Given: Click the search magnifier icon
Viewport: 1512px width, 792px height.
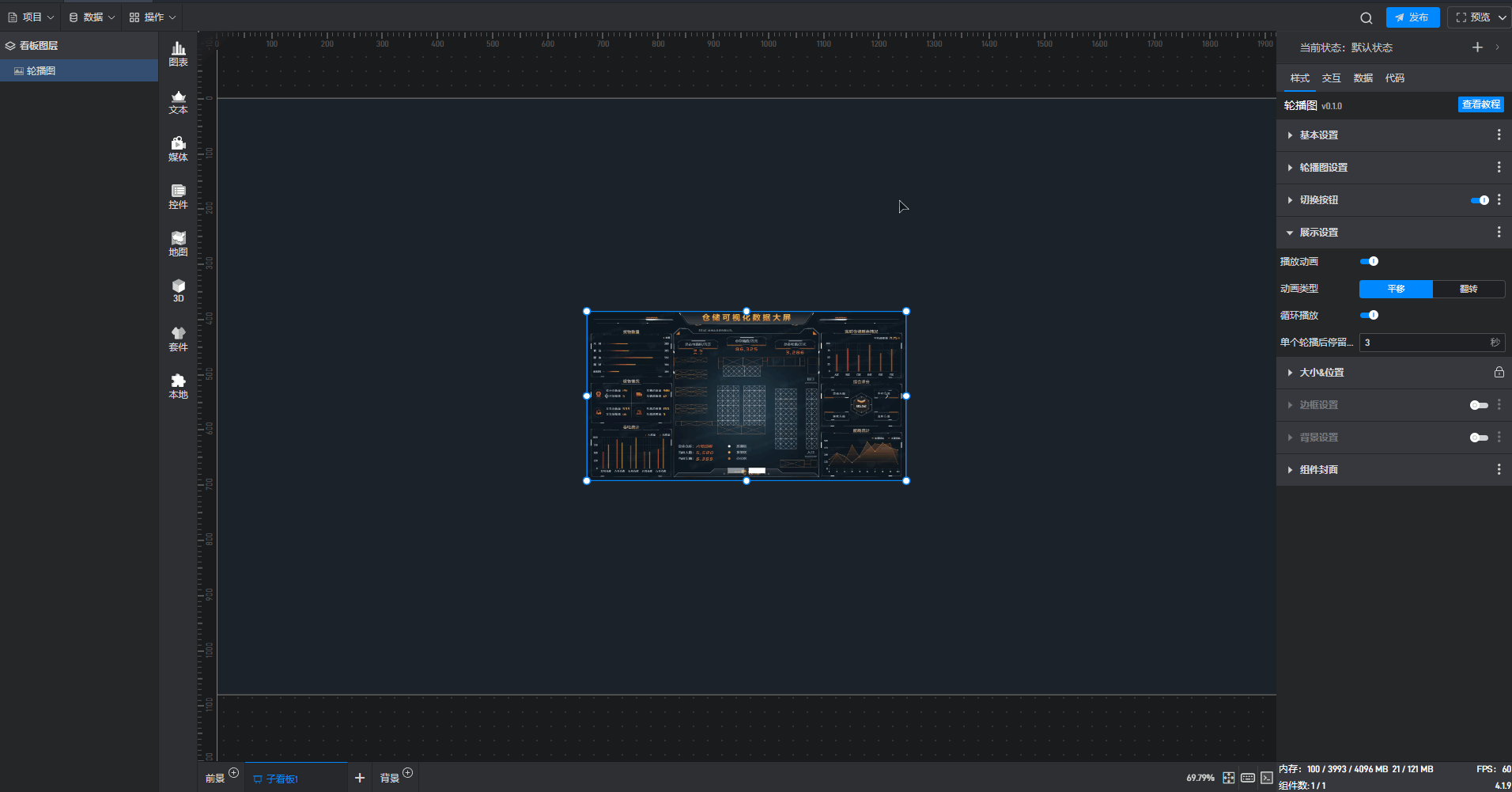Looking at the screenshot, I should (1366, 17).
